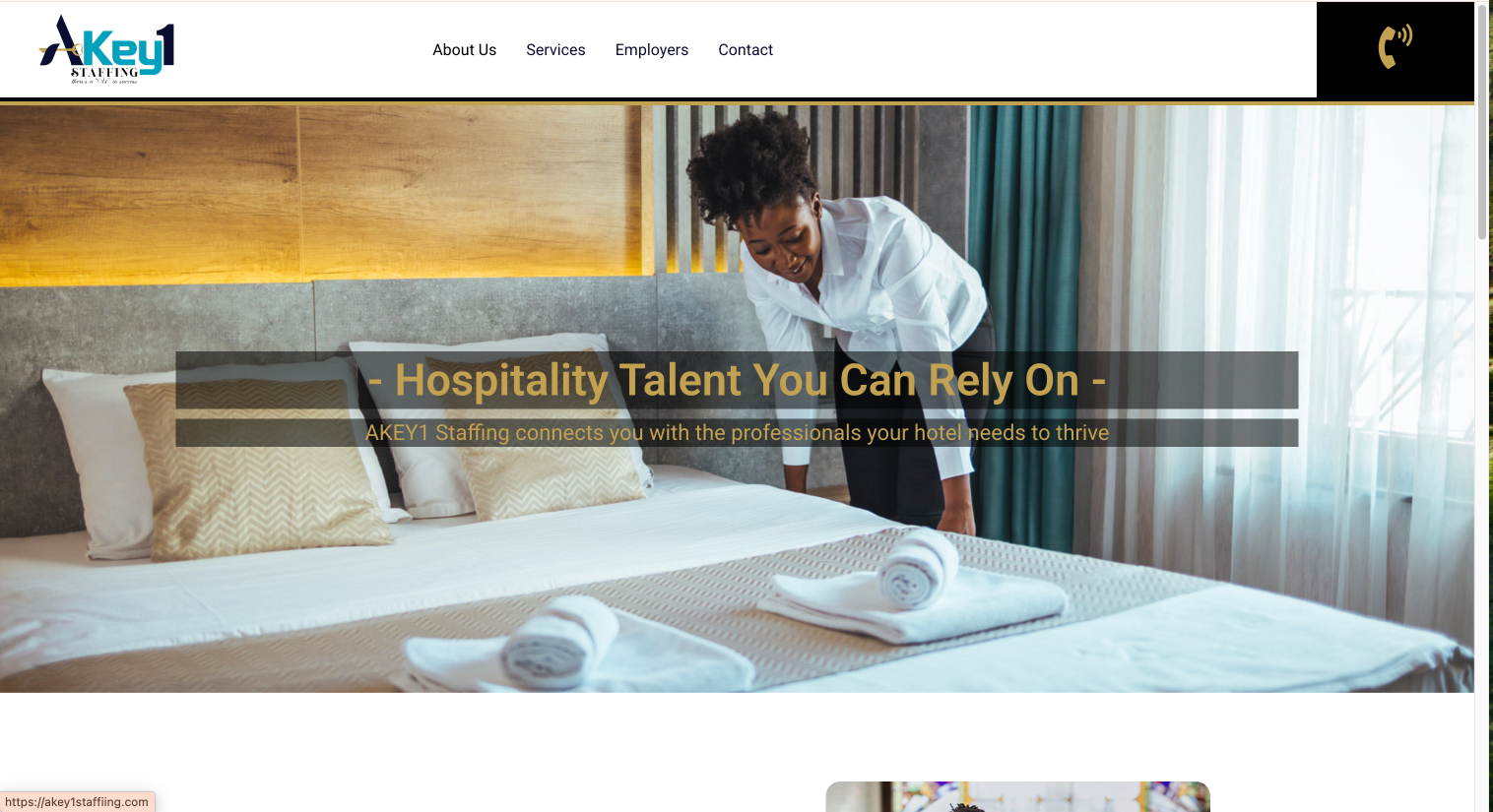The width and height of the screenshot is (1493, 812).
Task: Click the 'AKEY1 Staffing connects you' subtitle banner
Action: click(x=737, y=433)
